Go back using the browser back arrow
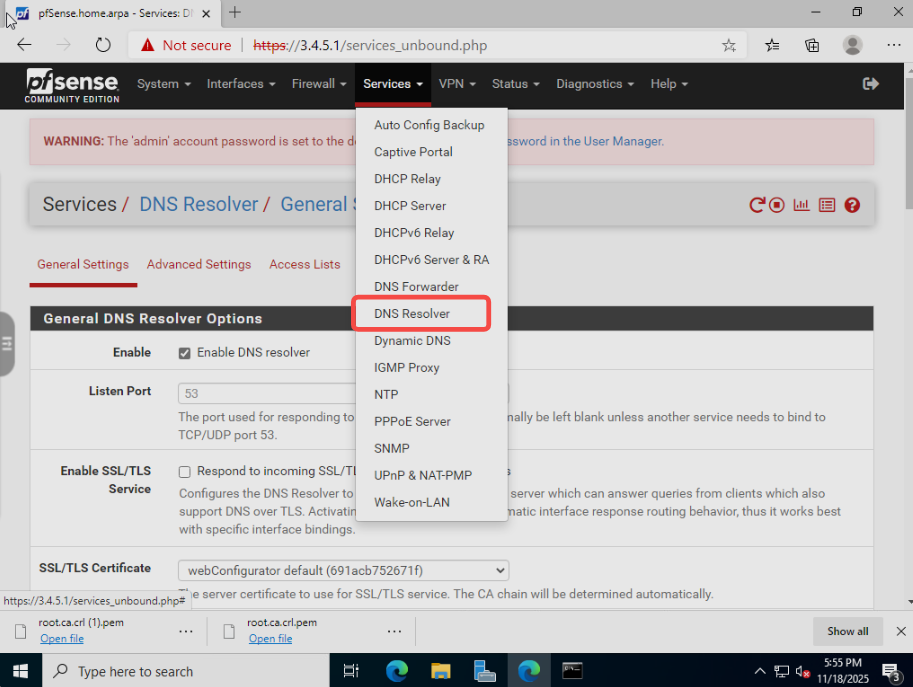Viewport: 913px width, 687px height. [x=24, y=45]
